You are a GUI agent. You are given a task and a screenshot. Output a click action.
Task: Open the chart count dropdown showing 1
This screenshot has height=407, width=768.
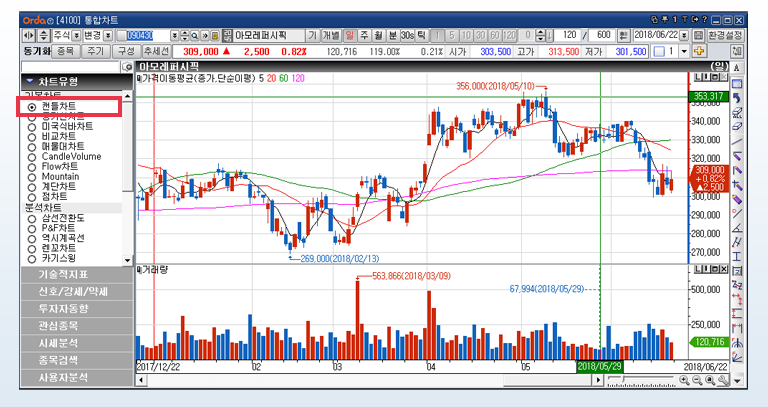coord(684,51)
